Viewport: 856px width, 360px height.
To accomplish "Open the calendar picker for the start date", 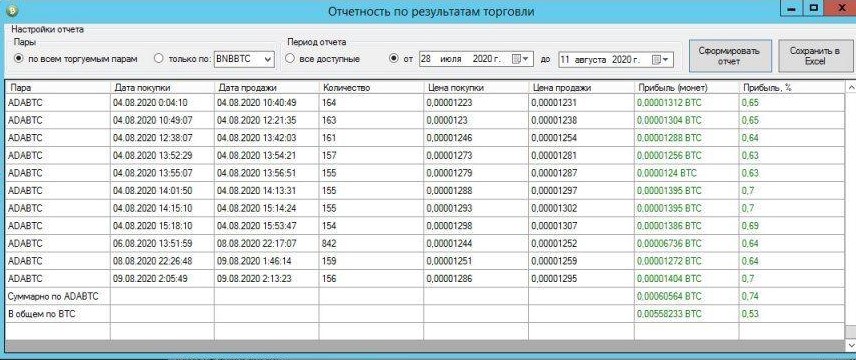I will [x=519, y=59].
